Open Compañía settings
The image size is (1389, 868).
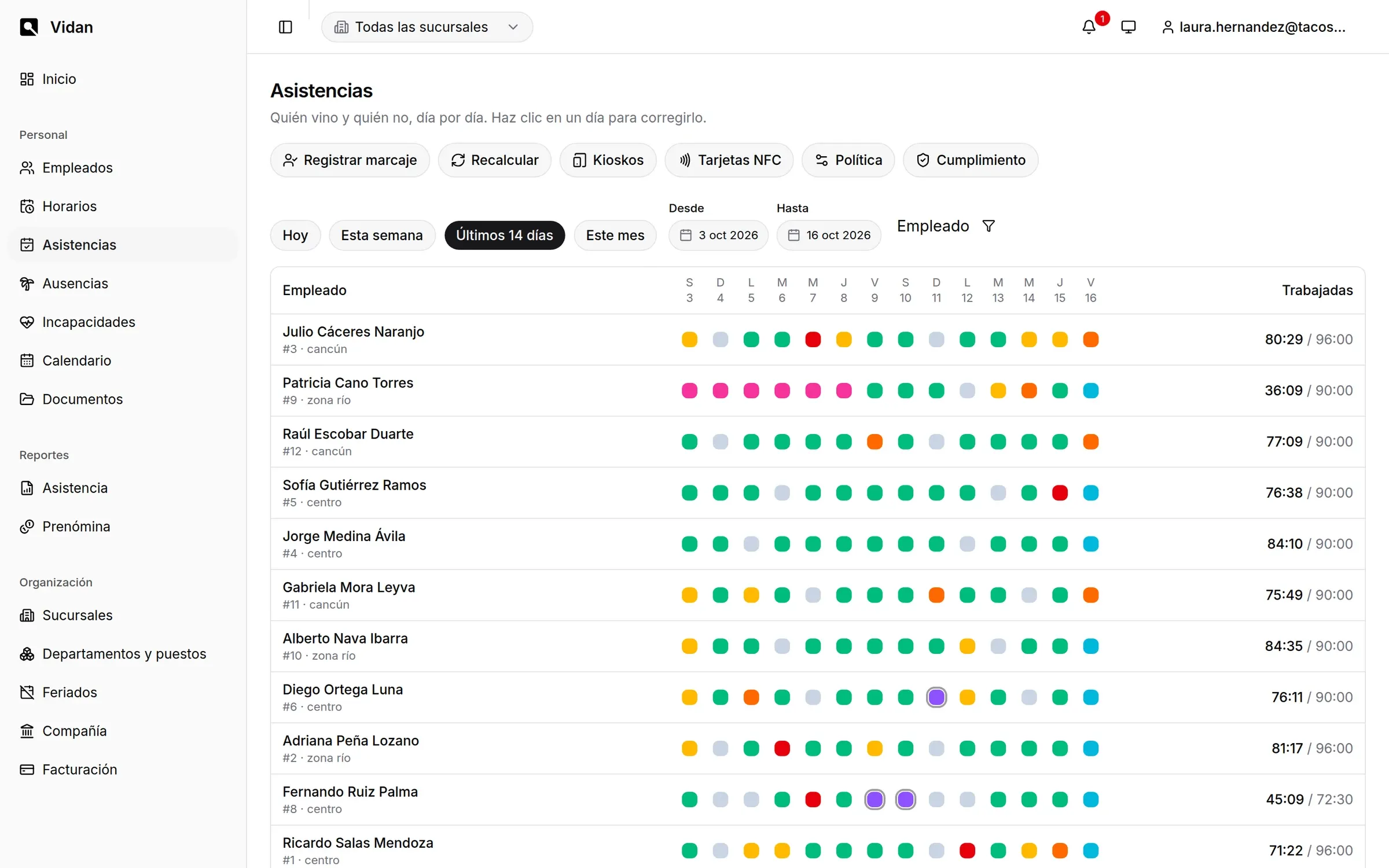123,731
